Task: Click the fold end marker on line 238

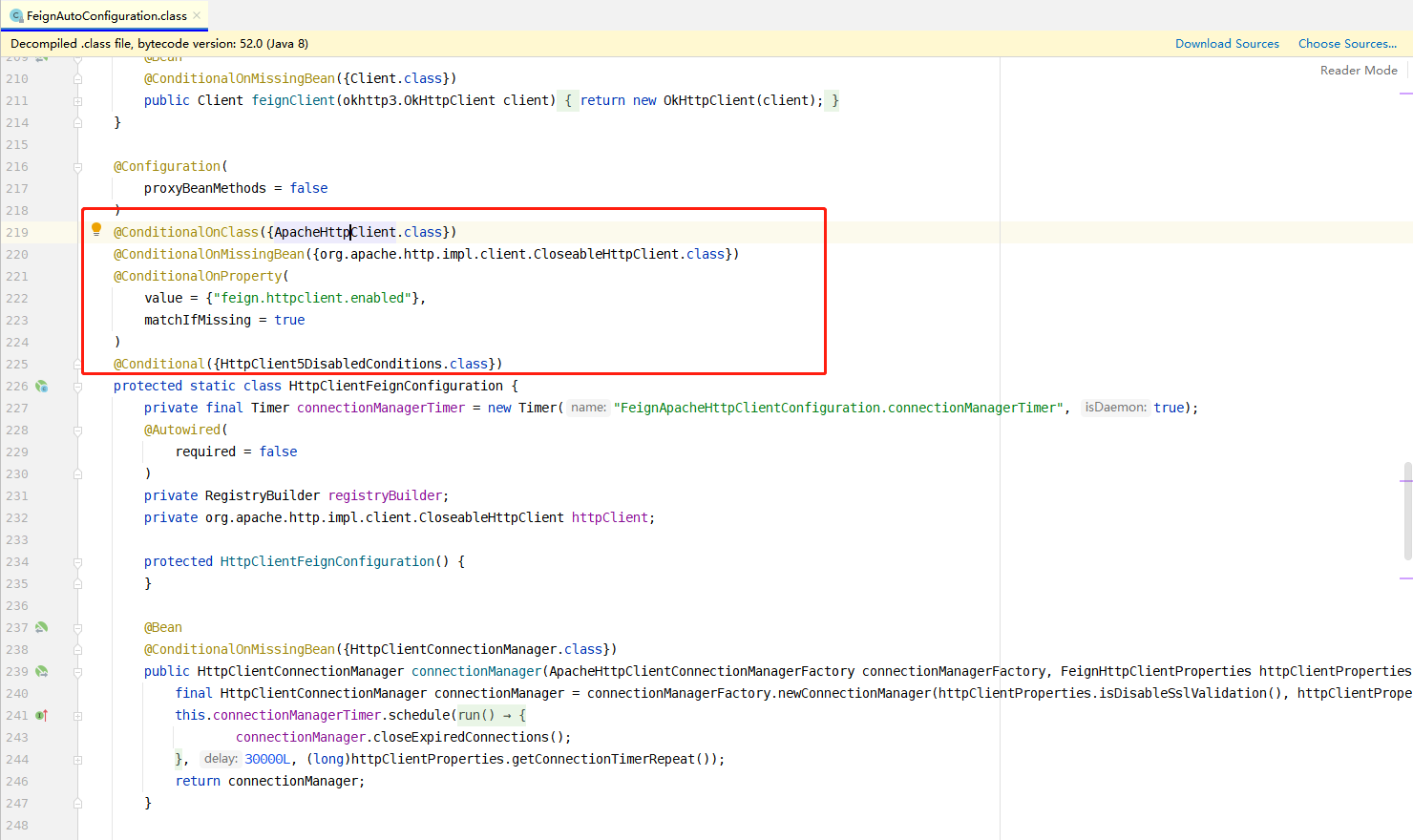Action: tap(78, 650)
